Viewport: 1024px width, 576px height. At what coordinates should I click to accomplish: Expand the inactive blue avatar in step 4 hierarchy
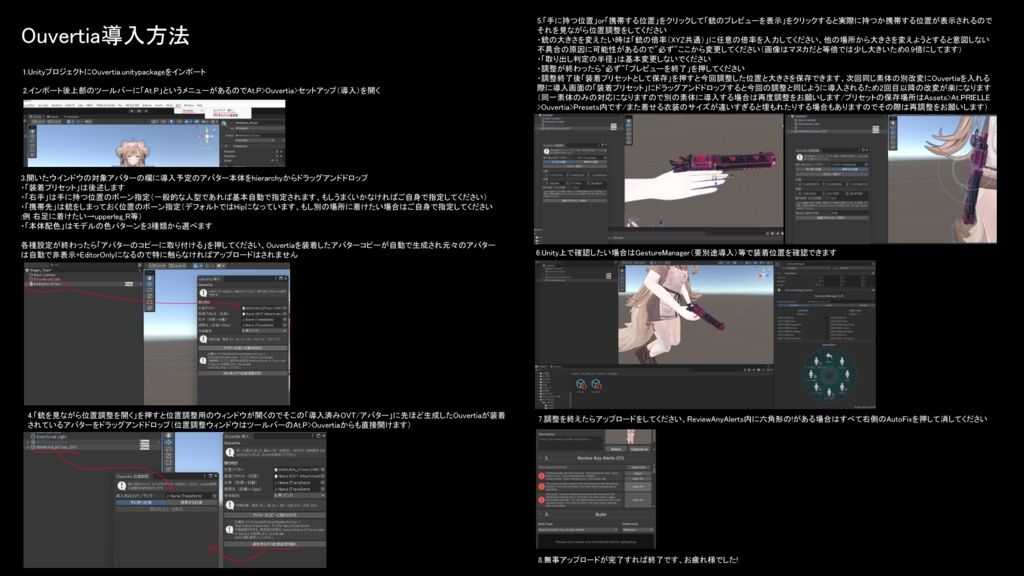(29, 442)
